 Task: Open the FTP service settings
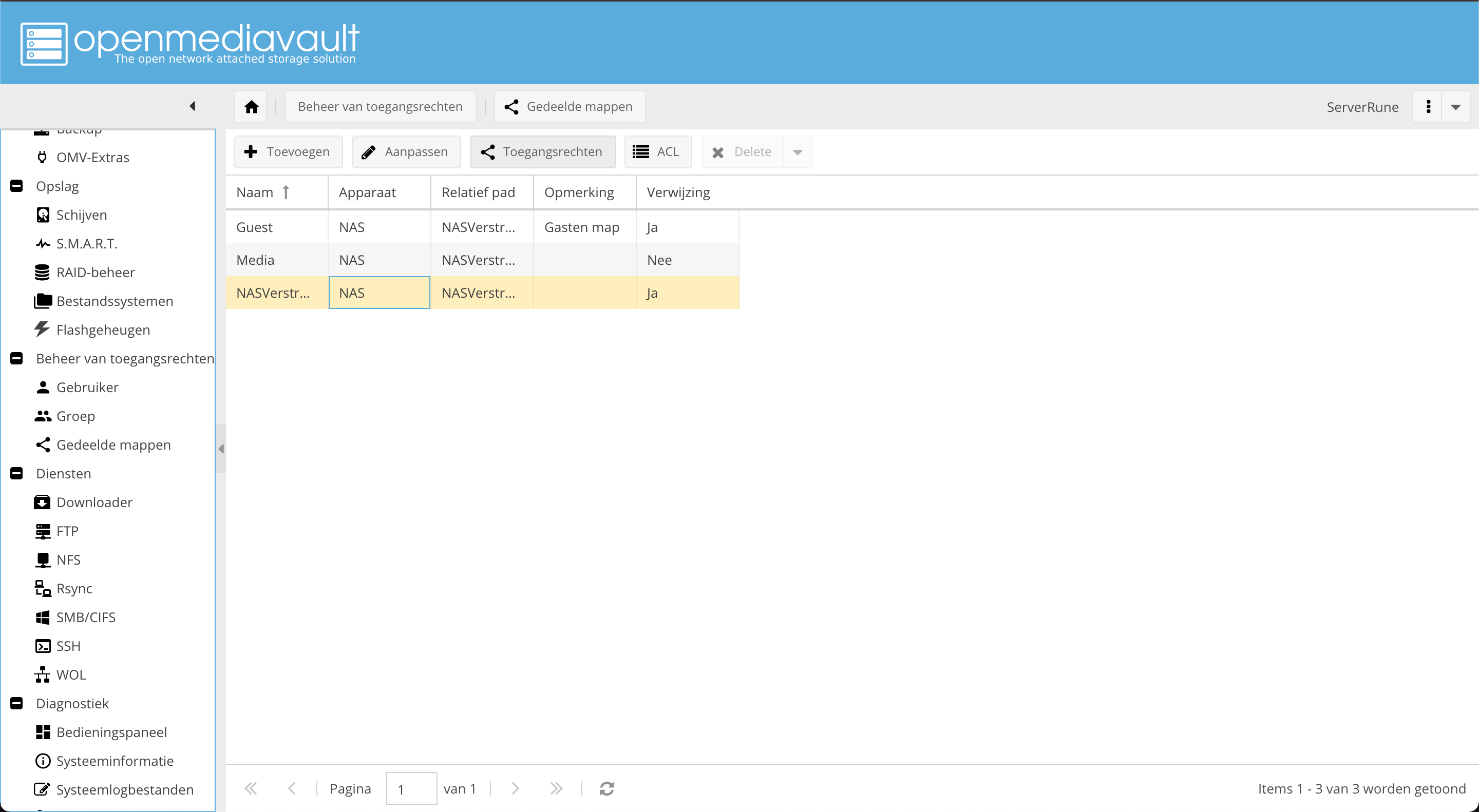67,531
